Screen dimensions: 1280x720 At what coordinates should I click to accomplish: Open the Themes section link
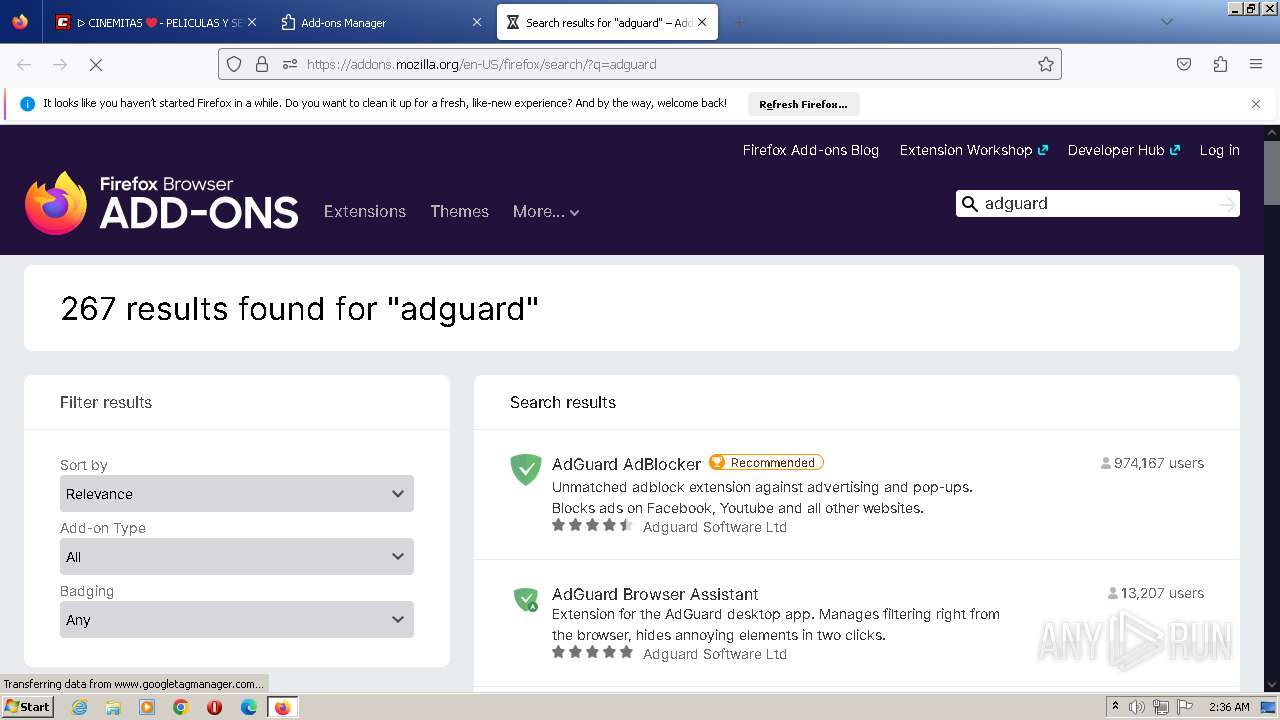(x=459, y=211)
